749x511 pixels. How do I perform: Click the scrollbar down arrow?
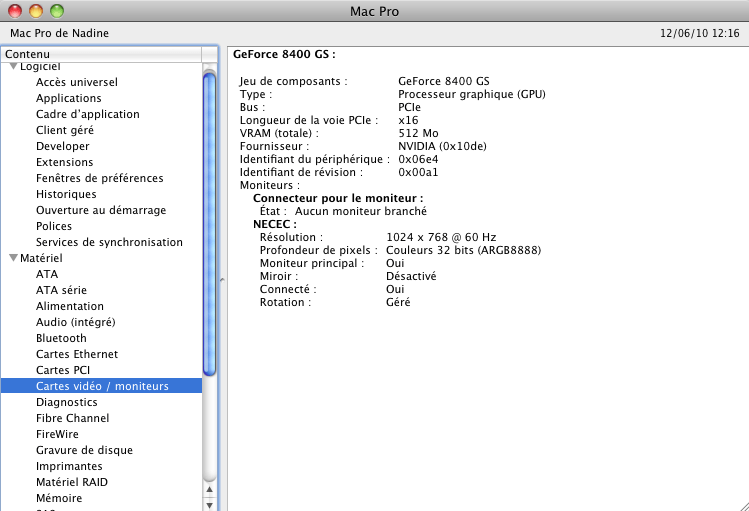click(209, 504)
